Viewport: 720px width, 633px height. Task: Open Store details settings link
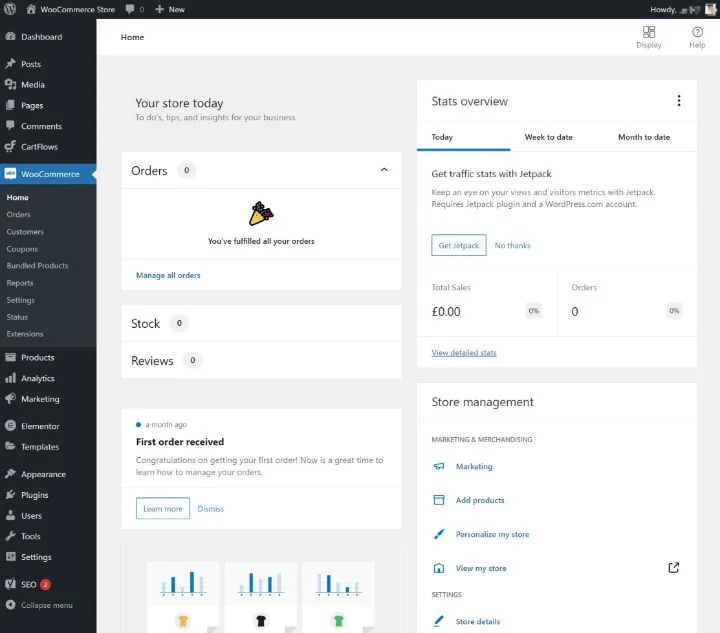(477, 621)
